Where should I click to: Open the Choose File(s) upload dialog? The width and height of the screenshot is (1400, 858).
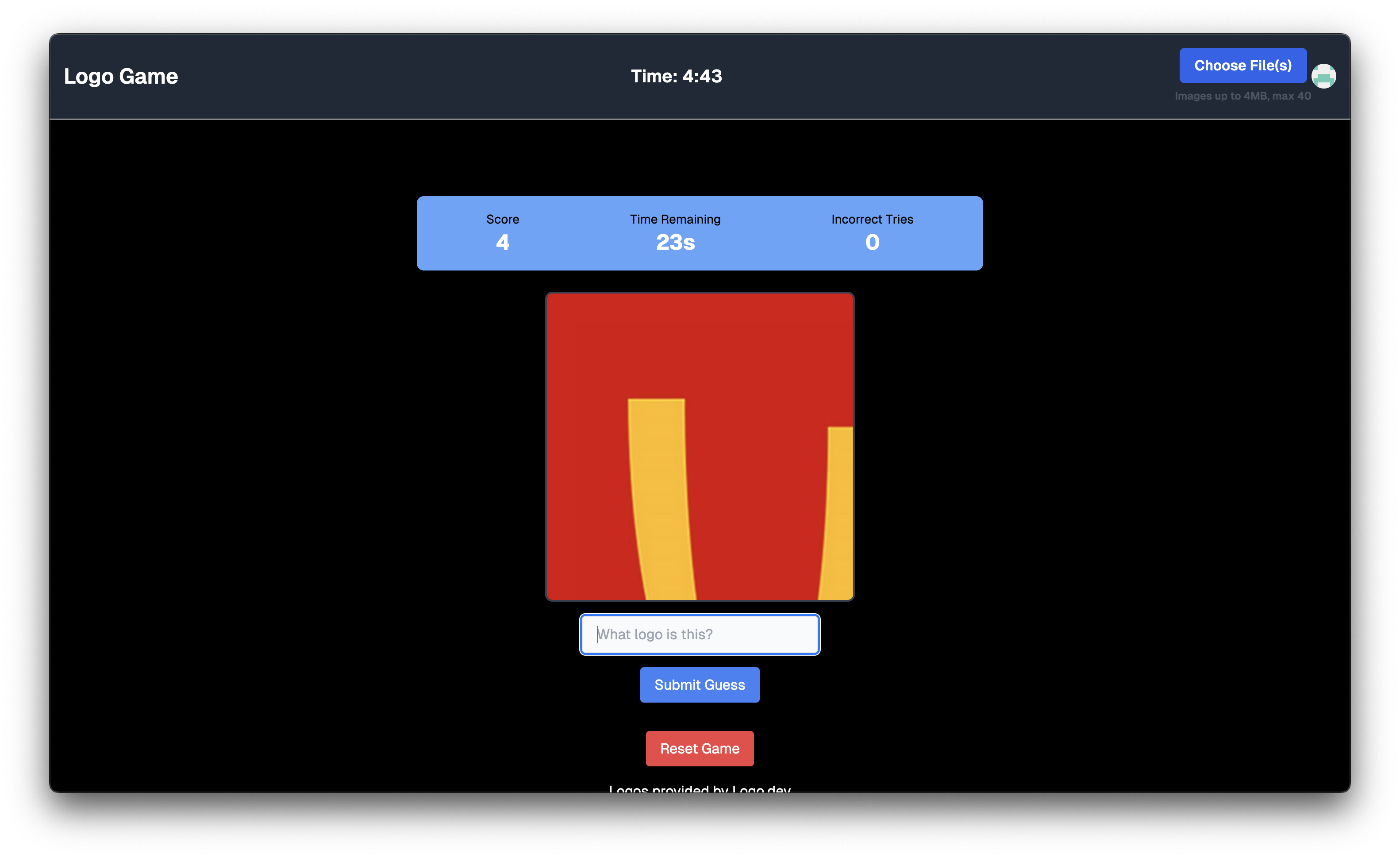(1242, 65)
